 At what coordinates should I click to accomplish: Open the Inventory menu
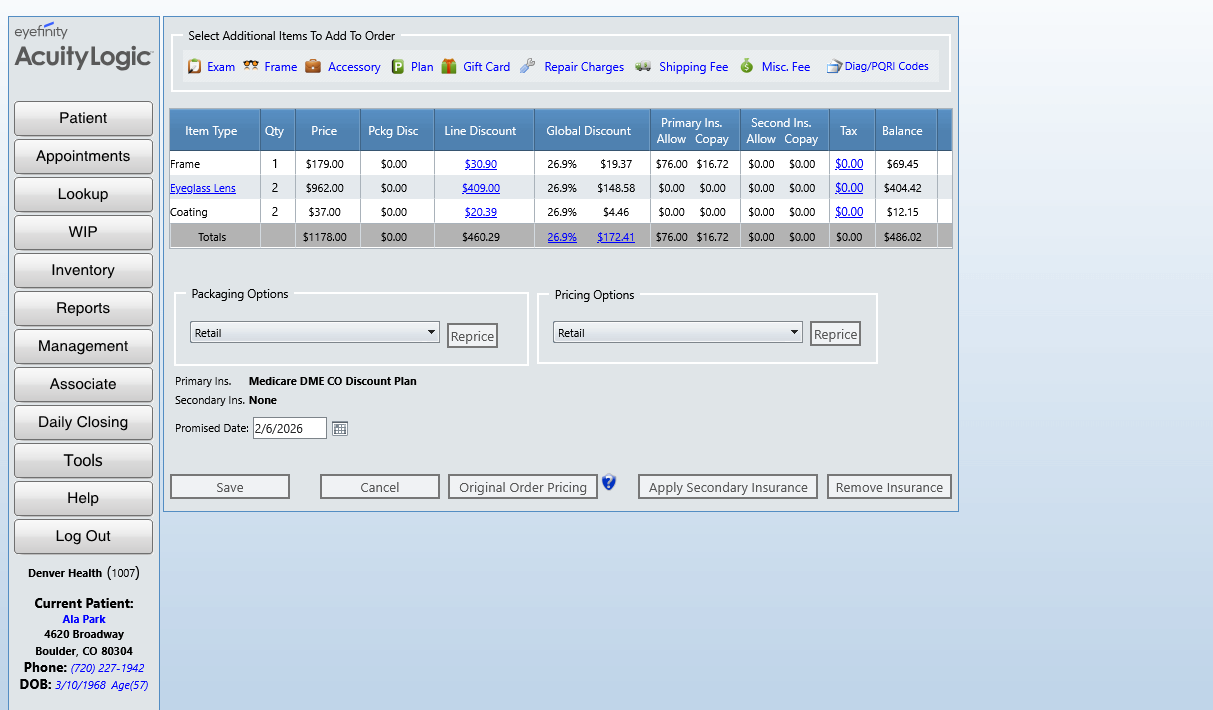(x=83, y=270)
